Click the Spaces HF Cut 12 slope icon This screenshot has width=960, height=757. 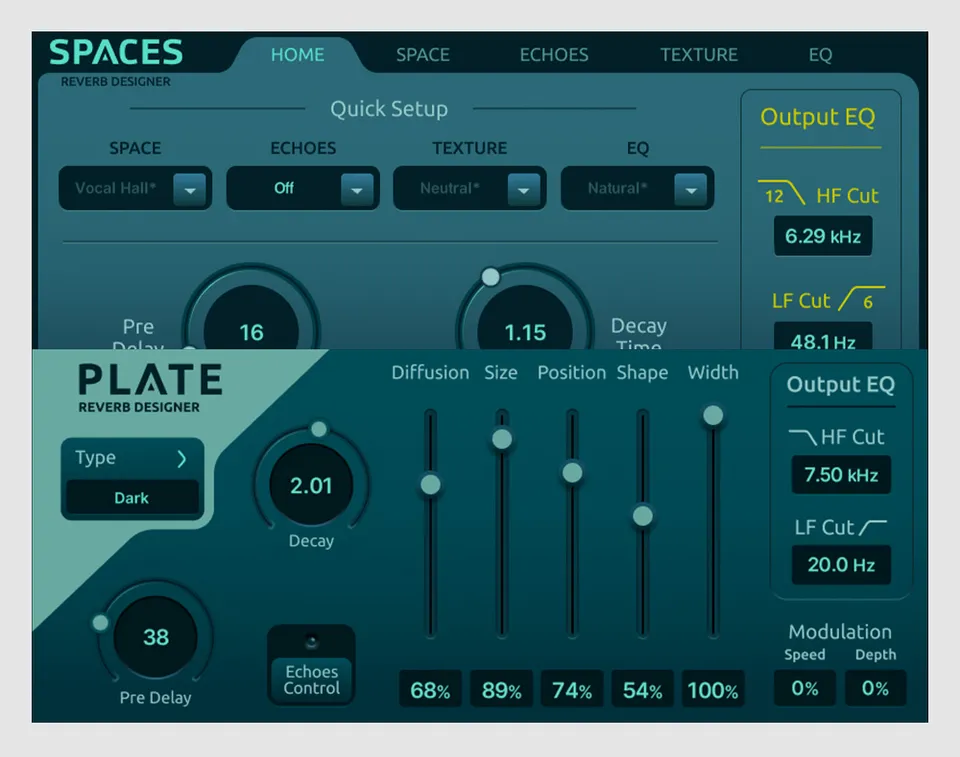781,193
